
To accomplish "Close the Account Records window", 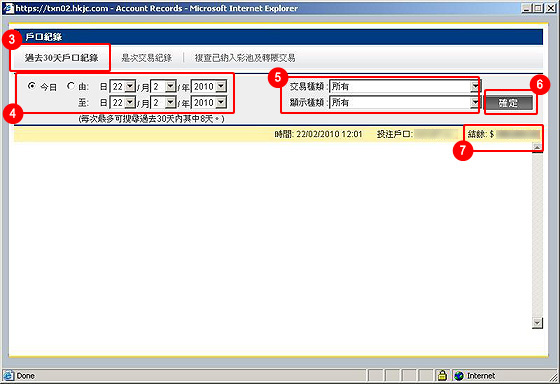I will click(x=551, y=8).
